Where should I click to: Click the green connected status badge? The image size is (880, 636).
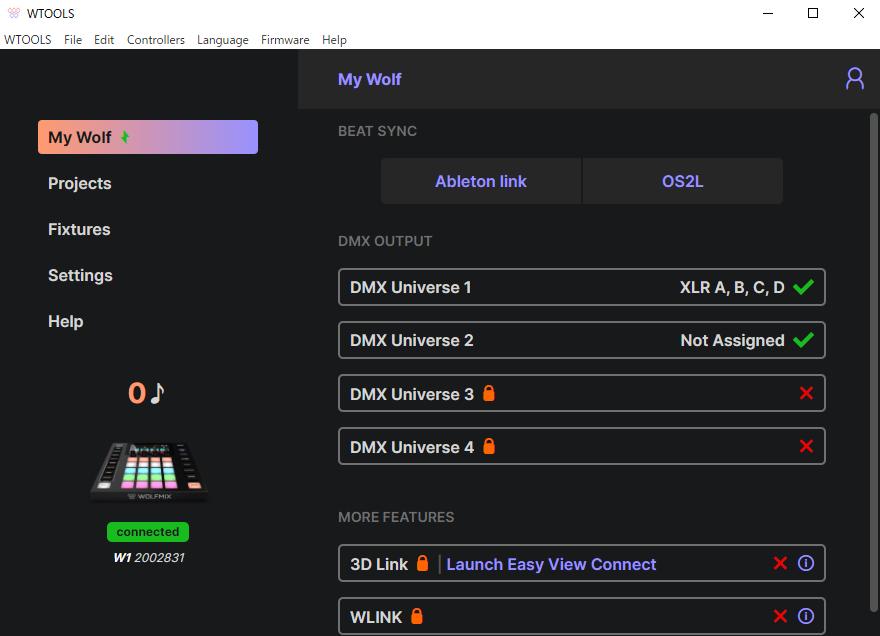click(148, 532)
